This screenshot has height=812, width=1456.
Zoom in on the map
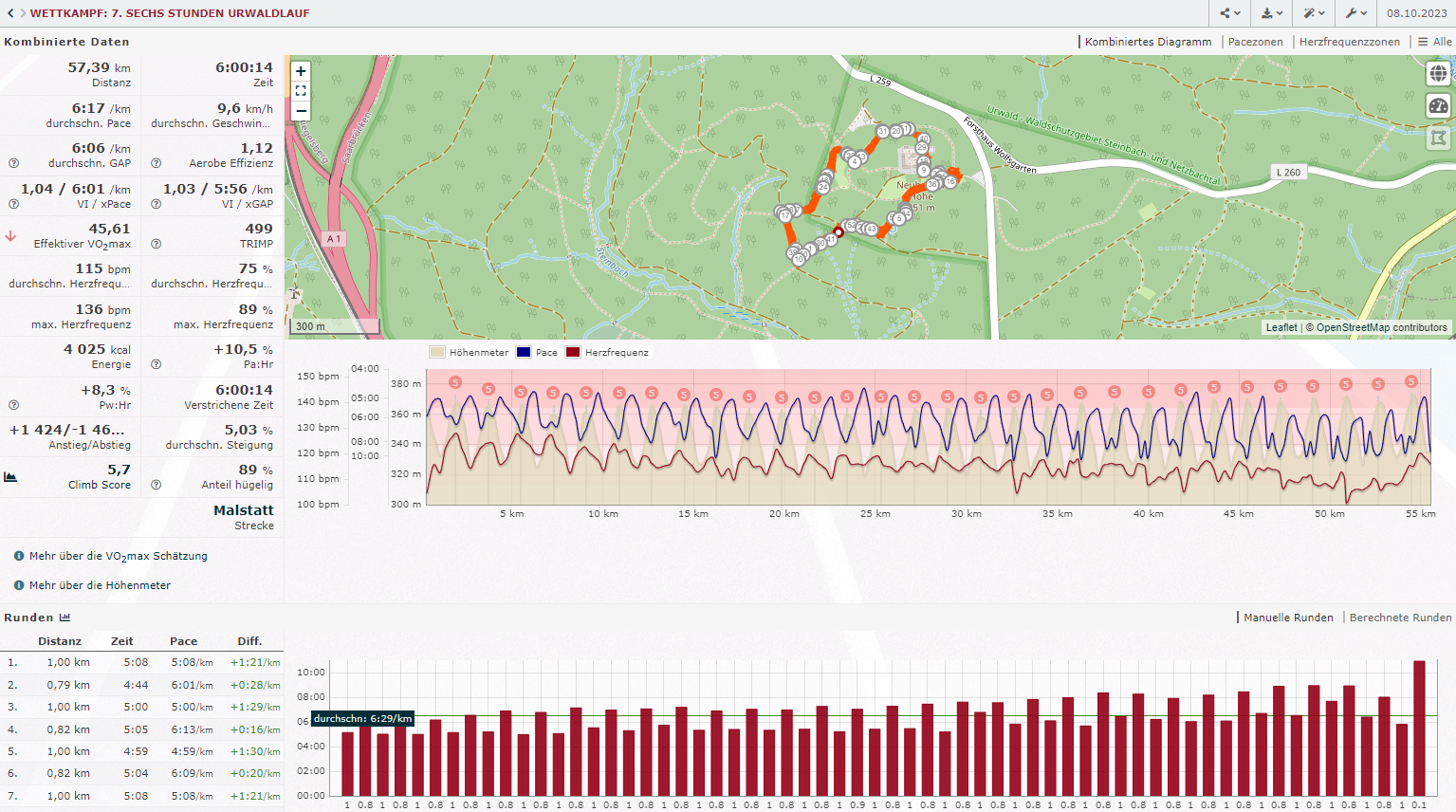301,71
